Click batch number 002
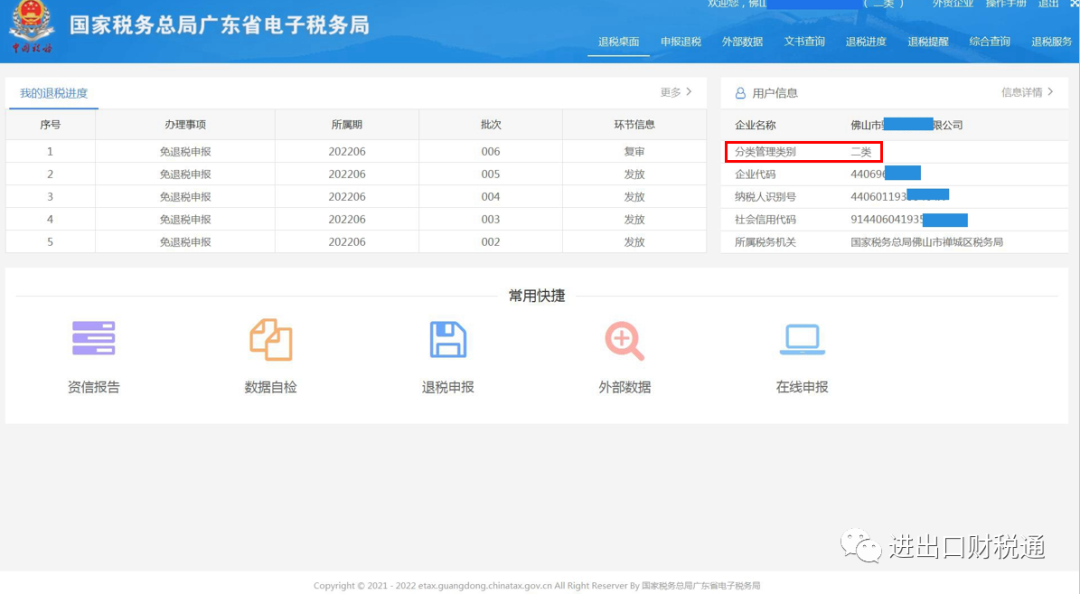 click(490, 242)
